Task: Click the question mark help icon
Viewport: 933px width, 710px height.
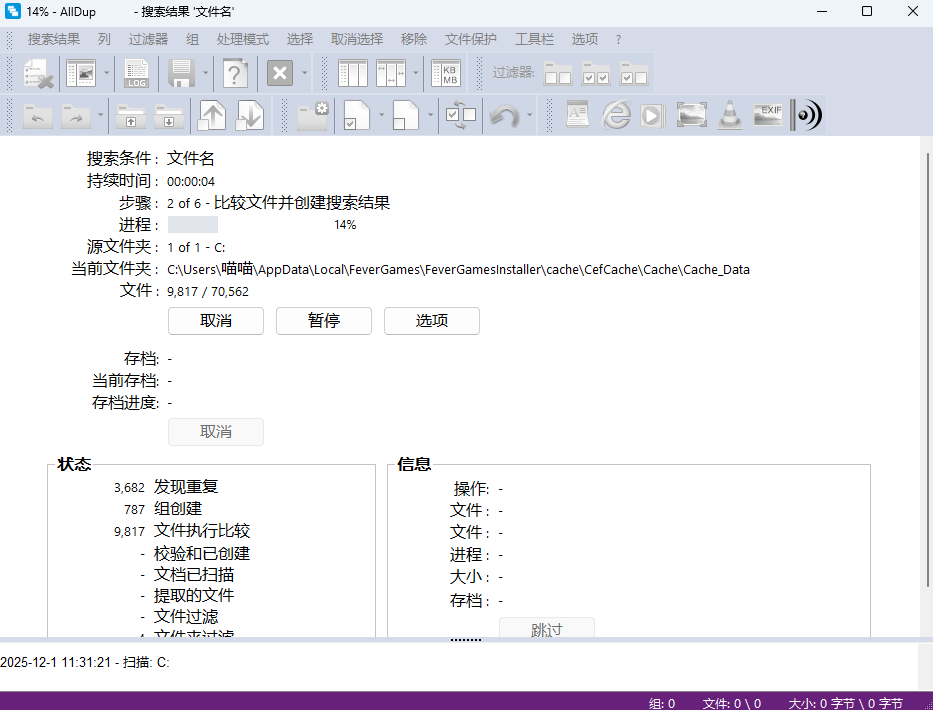Action: (x=235, y=74)
